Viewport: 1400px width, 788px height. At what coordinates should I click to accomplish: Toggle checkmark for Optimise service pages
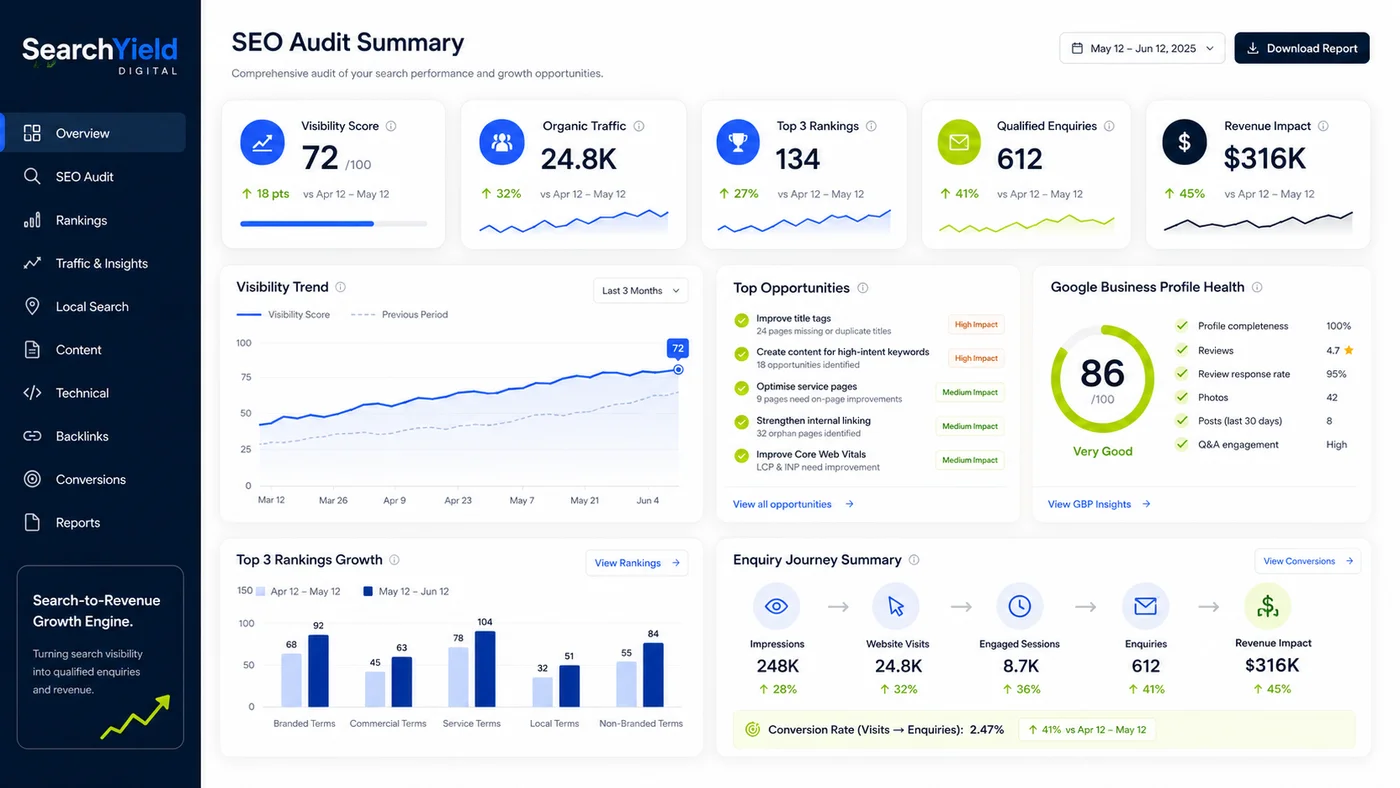741,388
